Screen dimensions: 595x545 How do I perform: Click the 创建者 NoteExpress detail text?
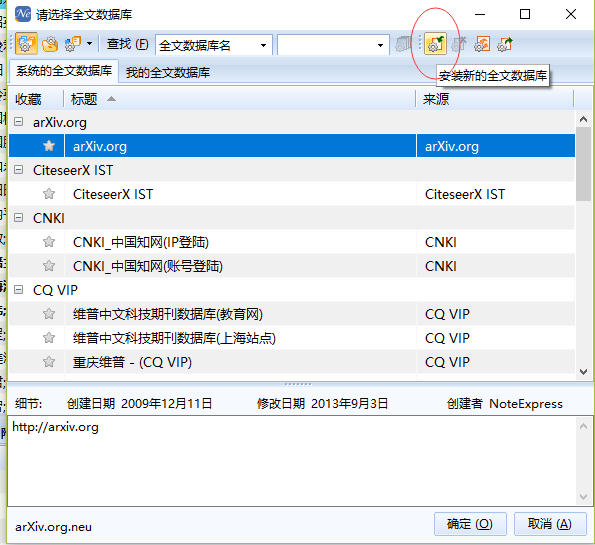[x=505, y=403]
